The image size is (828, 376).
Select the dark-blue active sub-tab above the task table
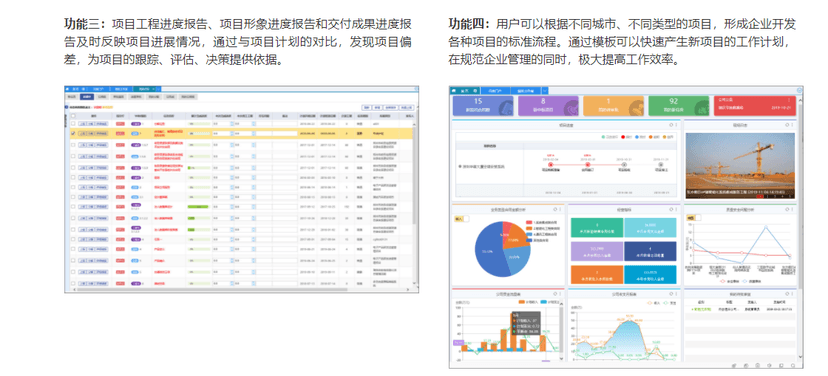click(x=87, y=97)
